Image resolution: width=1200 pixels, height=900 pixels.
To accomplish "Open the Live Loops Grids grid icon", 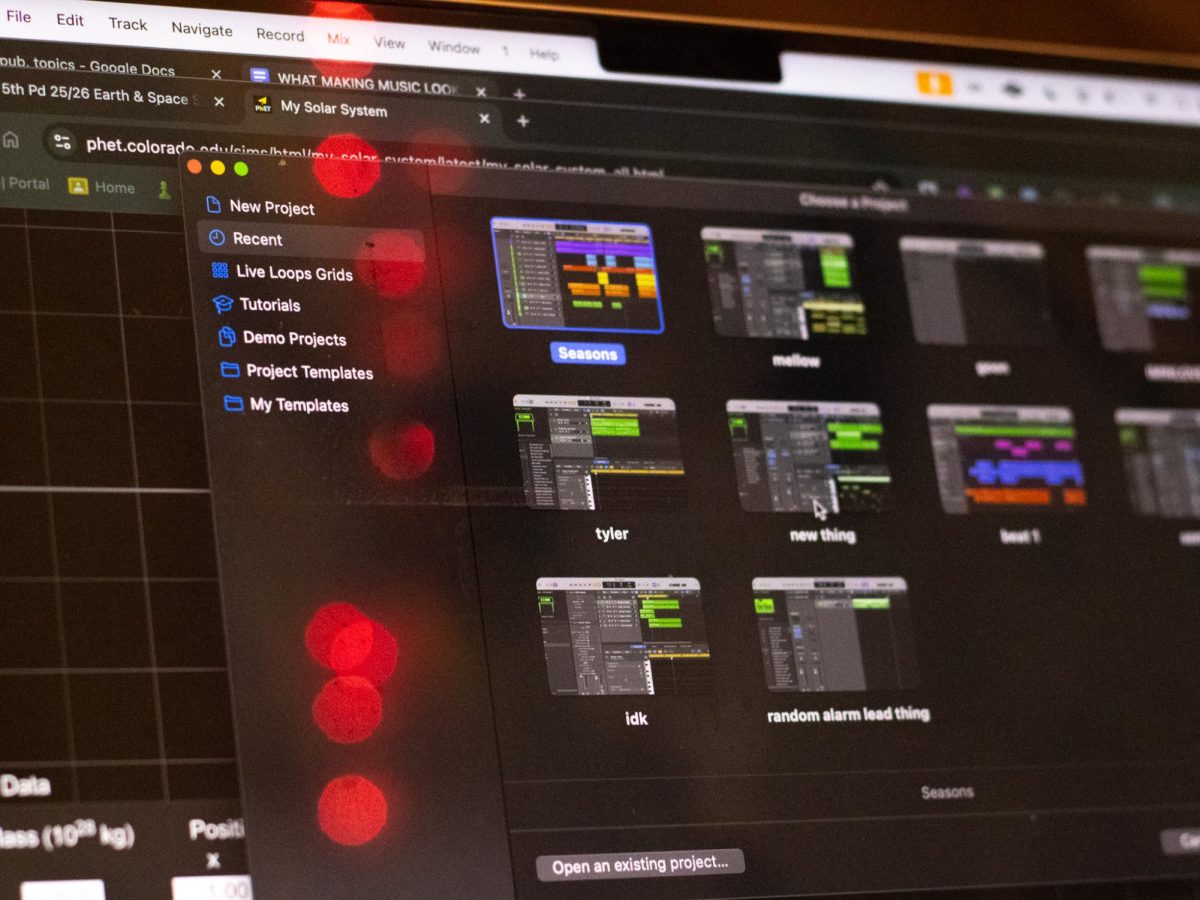I will pyautogui.click(x=220, y=270).
